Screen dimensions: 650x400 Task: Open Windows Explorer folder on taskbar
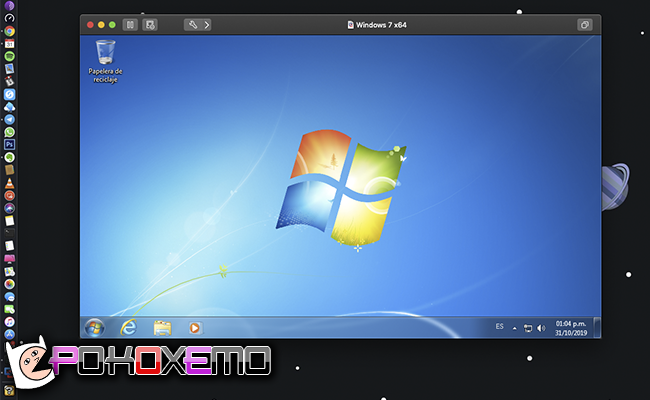[162, 328]
